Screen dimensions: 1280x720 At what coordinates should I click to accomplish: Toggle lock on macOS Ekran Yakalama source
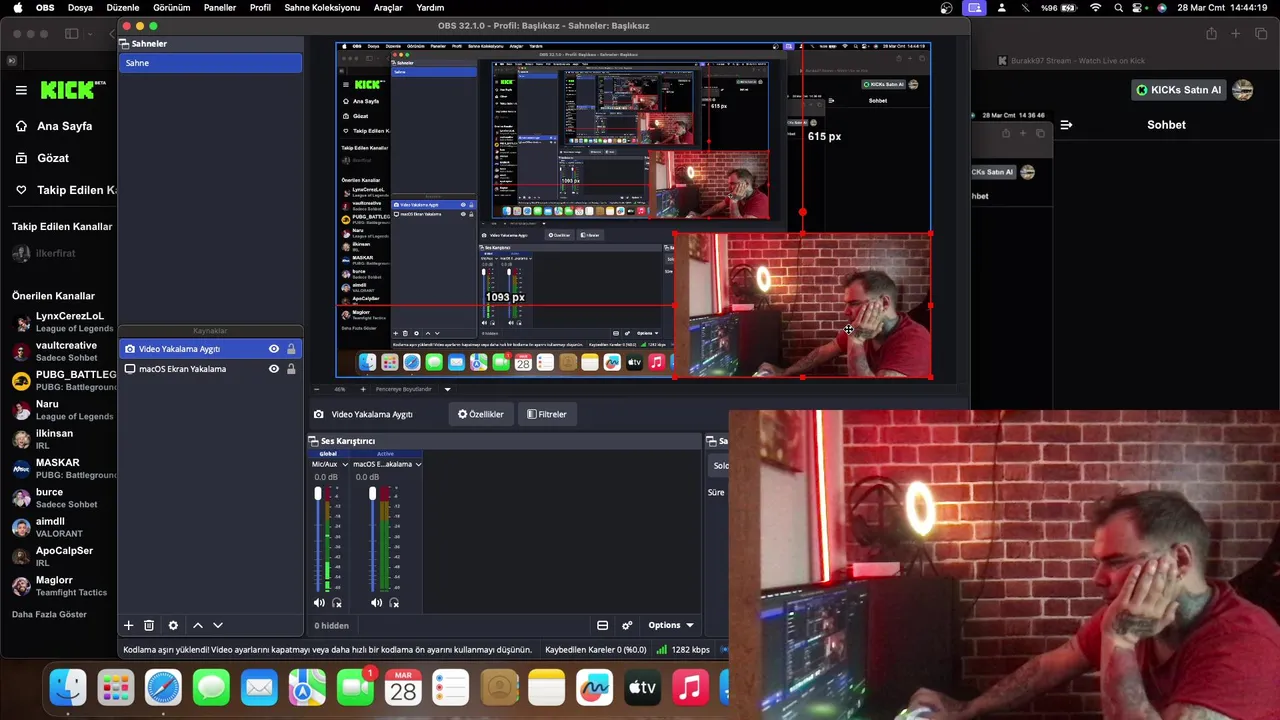point(291,369)
